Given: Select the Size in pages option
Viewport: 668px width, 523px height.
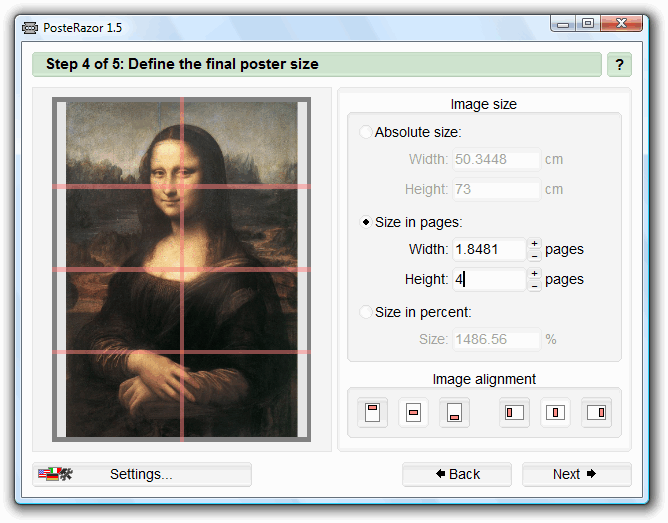Looking at the screenshot, I should [x=366, y=222].
